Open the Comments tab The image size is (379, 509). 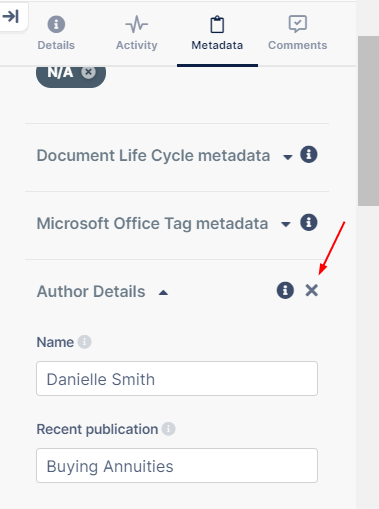click(x=298, y=33)
